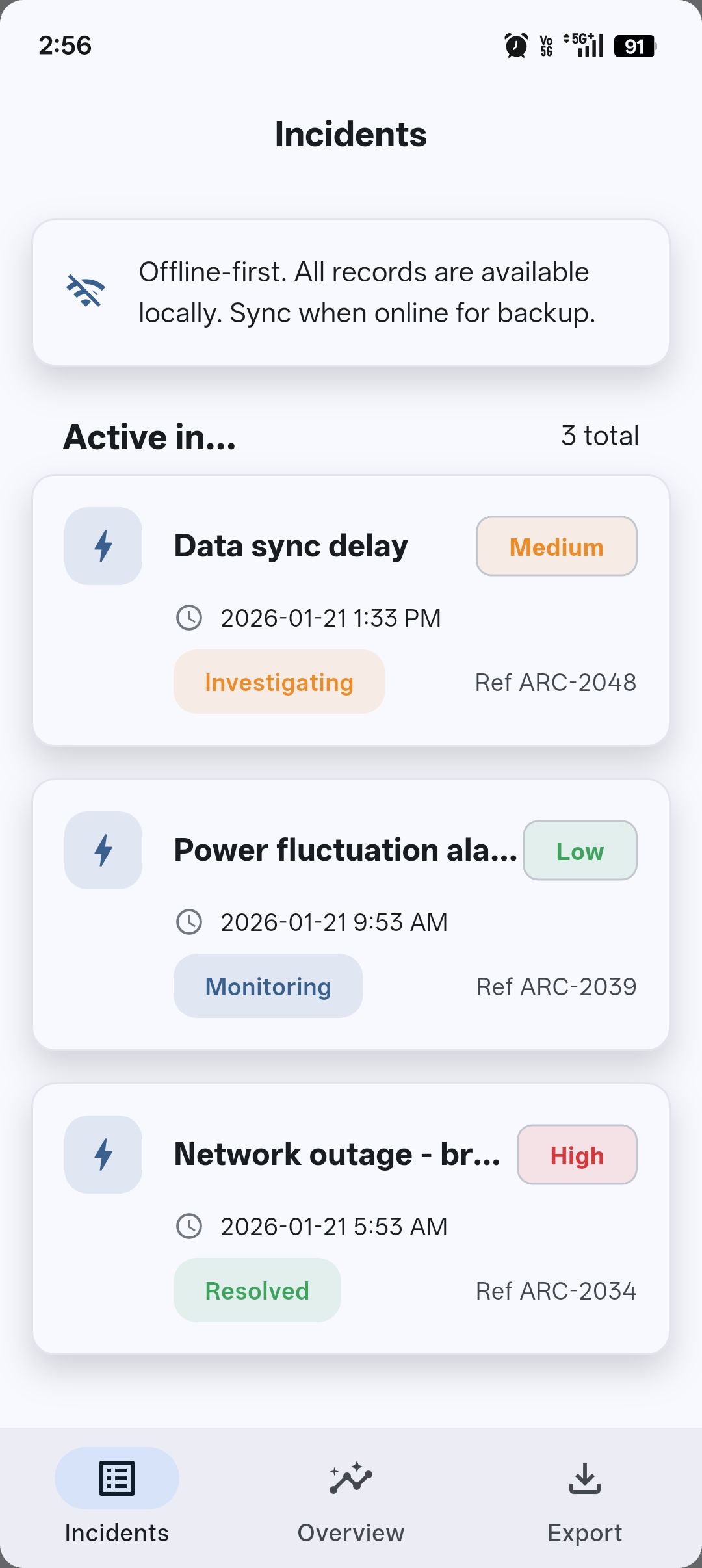Click the clock icon next to 9:53 AM

pos(189,922)
